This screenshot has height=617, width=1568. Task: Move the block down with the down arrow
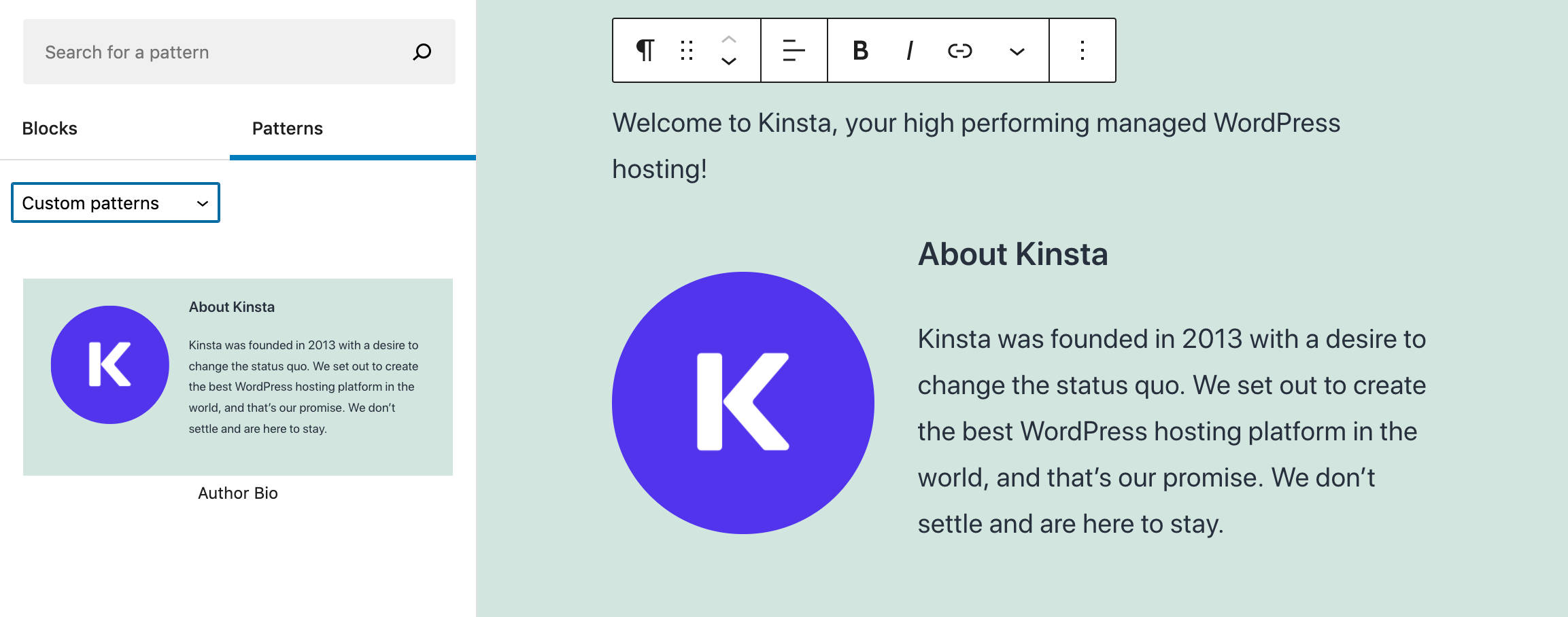point(728,62)
